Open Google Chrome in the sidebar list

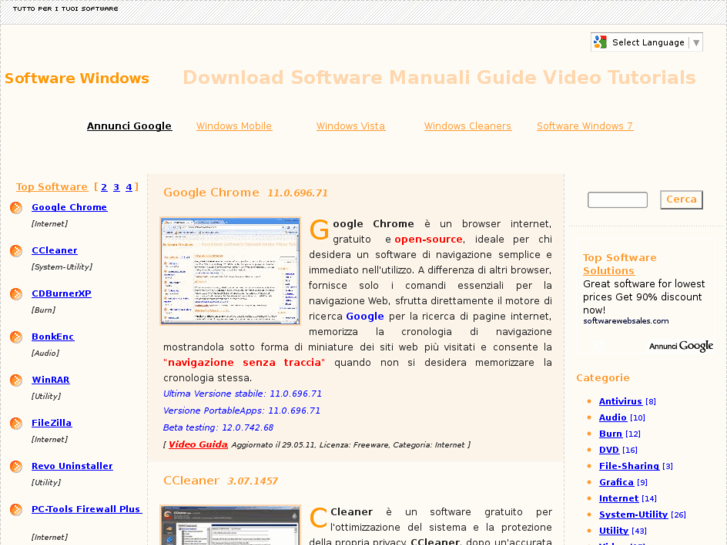(69, 207)
